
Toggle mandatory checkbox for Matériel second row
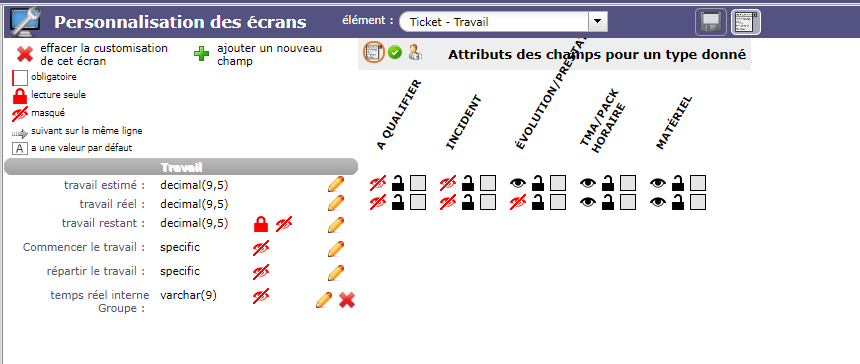pyautogui.click(x=698, y=202)
